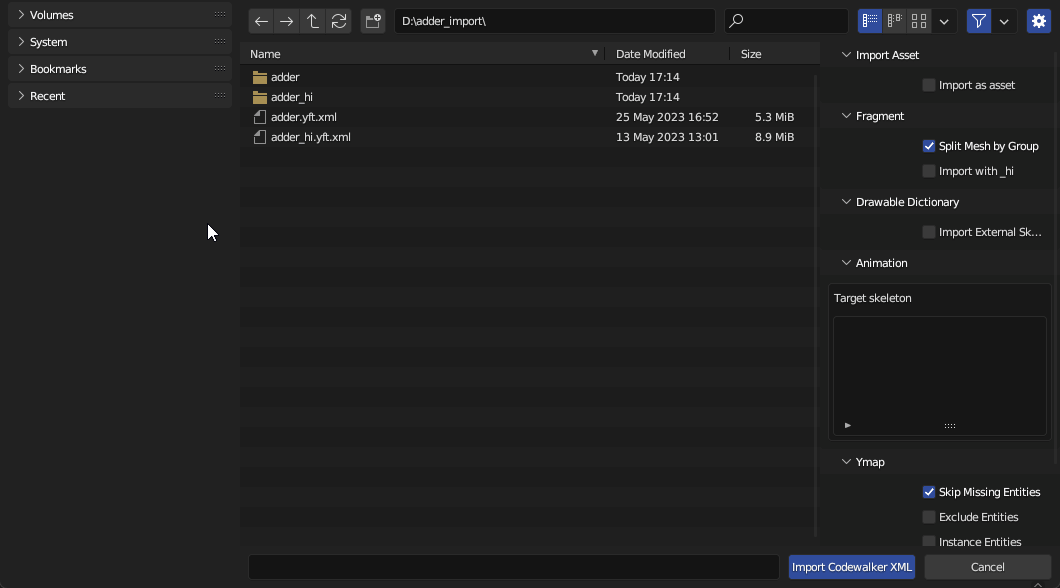Expand the Volumes panel

[x=21, y=15]
